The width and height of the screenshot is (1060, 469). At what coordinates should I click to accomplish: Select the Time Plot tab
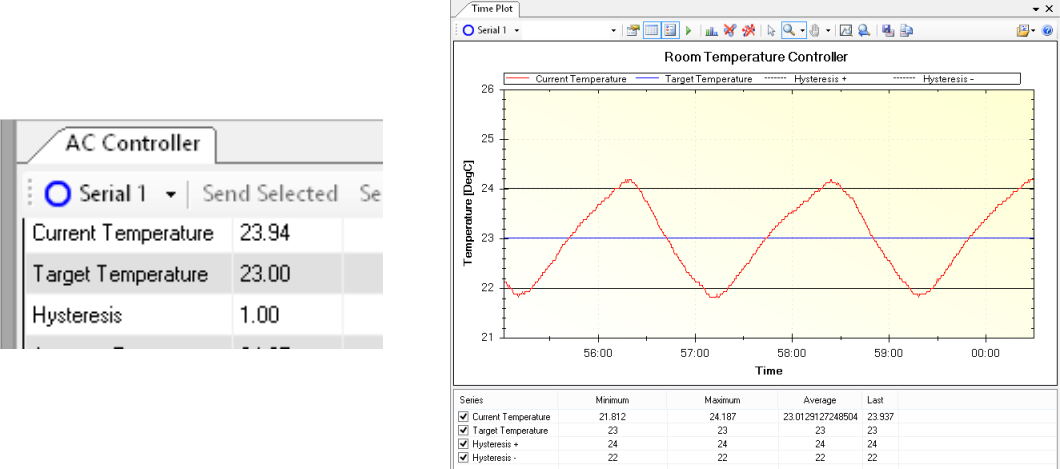tap(485, 9)
